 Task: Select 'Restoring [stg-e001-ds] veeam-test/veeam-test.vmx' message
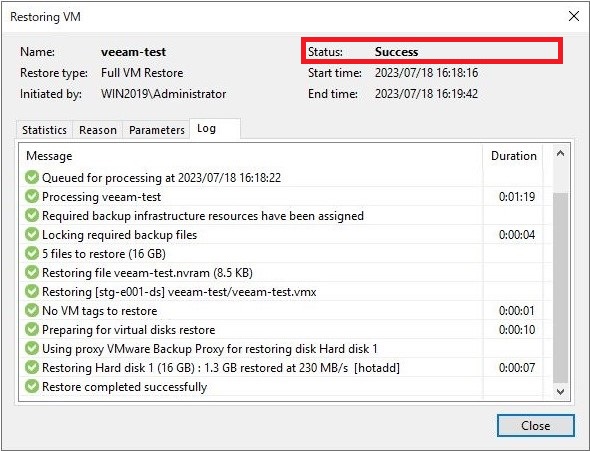(x=179, y=292)
